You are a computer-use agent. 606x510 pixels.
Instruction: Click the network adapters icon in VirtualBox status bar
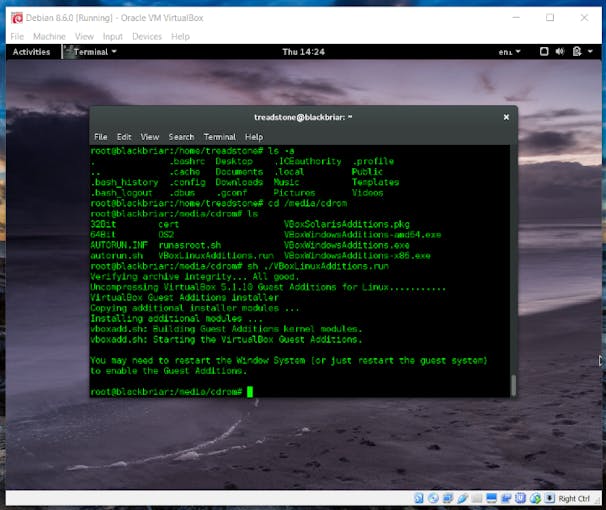coord(448,498)
